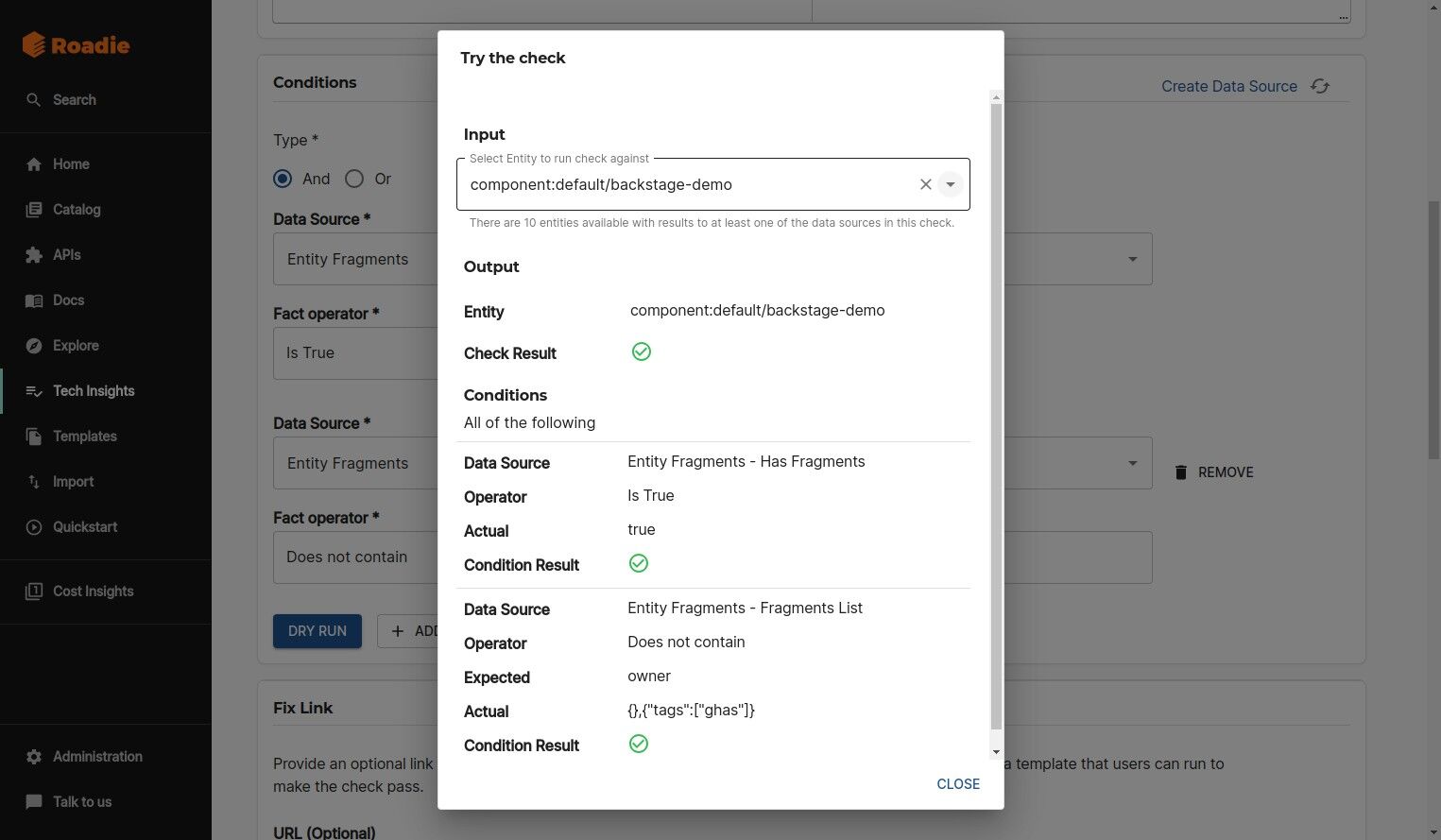Open Search via magnifier icon
The width and height of the screenshot is (1441, 840).
tap(34, 100)
